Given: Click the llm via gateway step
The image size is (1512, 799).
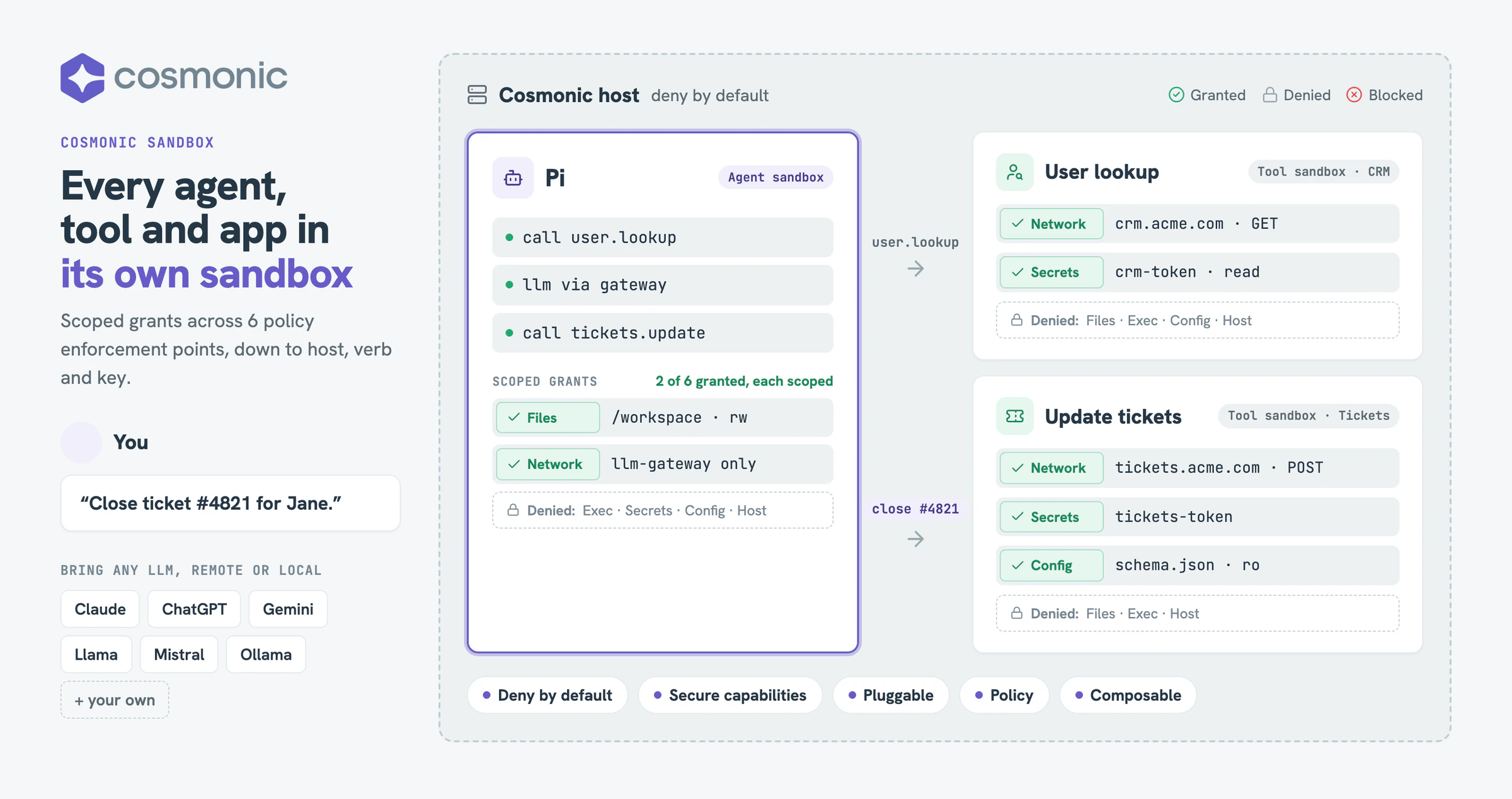Looking at the screenshot, I should coord(663,285).
